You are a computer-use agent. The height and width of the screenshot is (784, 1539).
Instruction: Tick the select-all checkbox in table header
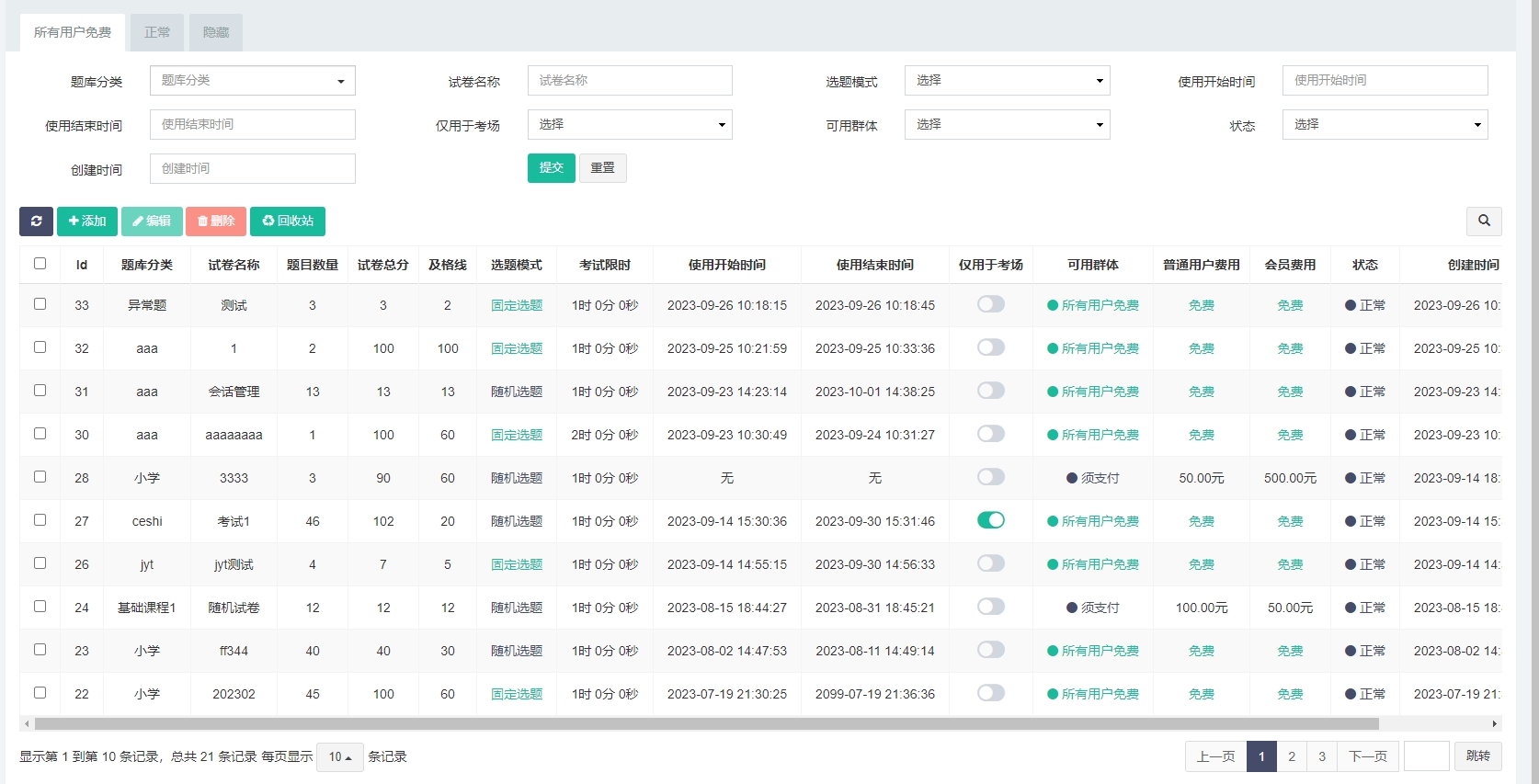40,264
